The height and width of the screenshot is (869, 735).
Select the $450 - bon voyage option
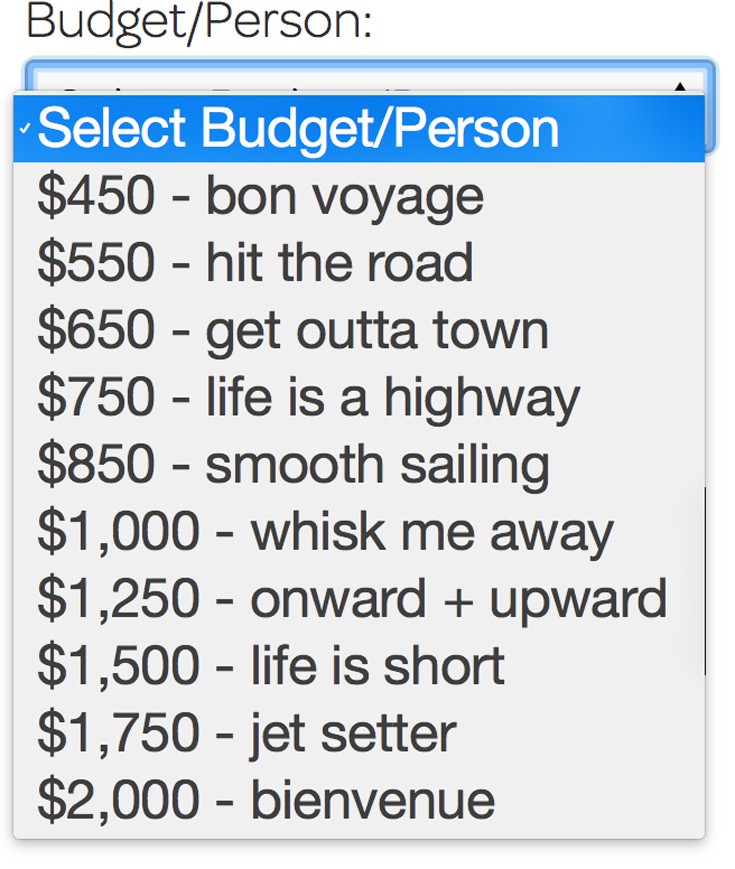coord(260,196)
